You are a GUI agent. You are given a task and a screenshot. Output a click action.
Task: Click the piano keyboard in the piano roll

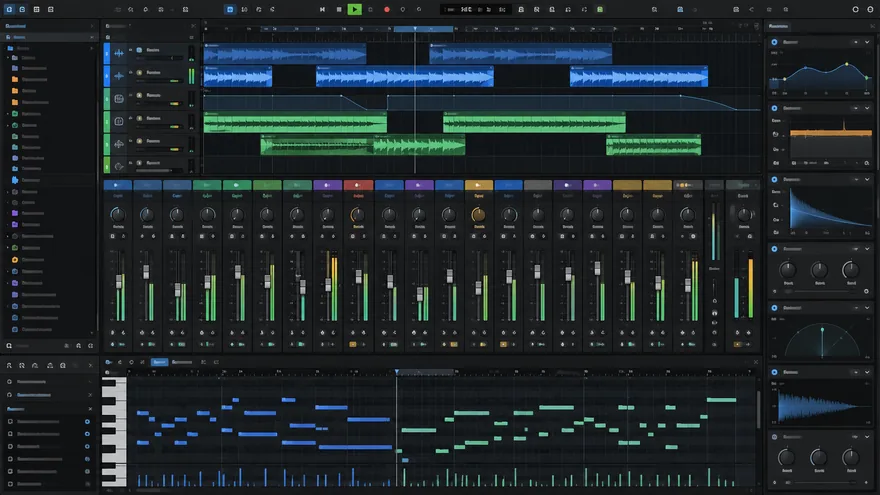pyautogui.click(x=114, y=432)
